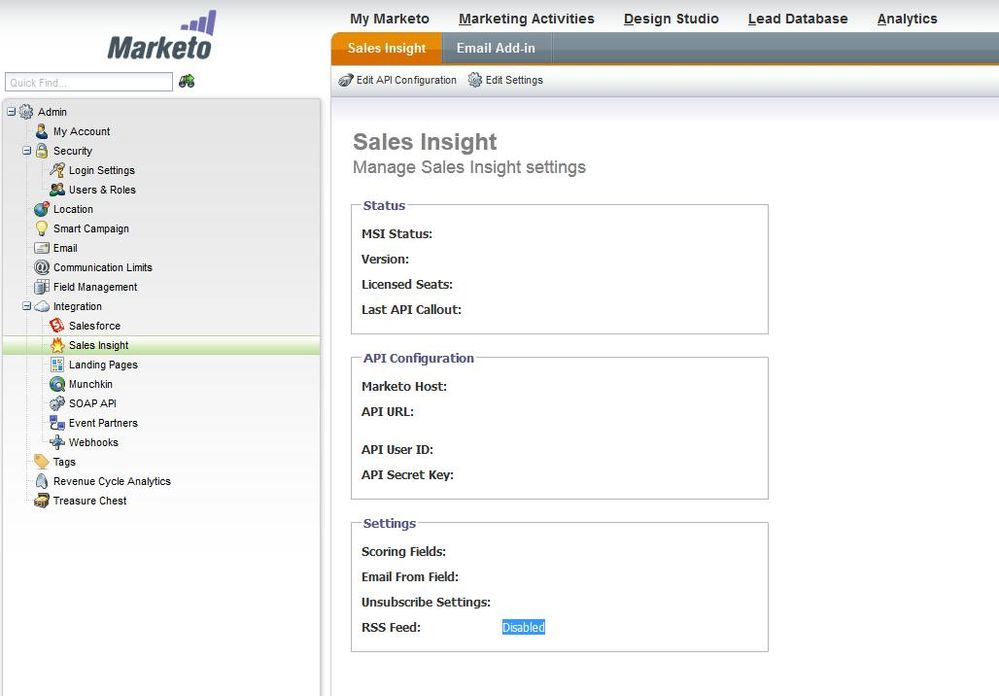Open the Design Studio menu
This screenshot has height=696, width=999.
(x=671, y=18)
